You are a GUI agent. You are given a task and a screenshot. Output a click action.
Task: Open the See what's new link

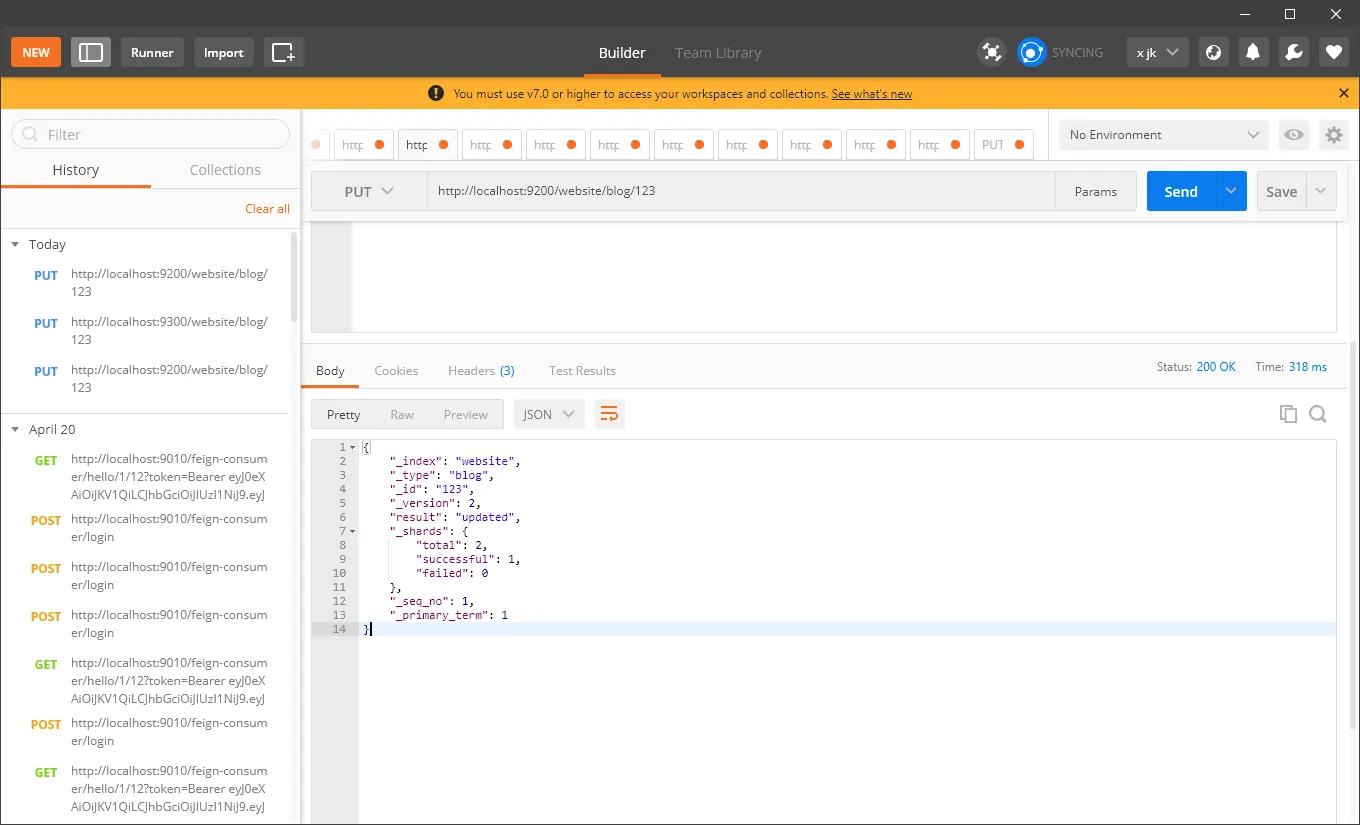pyautogui.click(x=871, y=94)
